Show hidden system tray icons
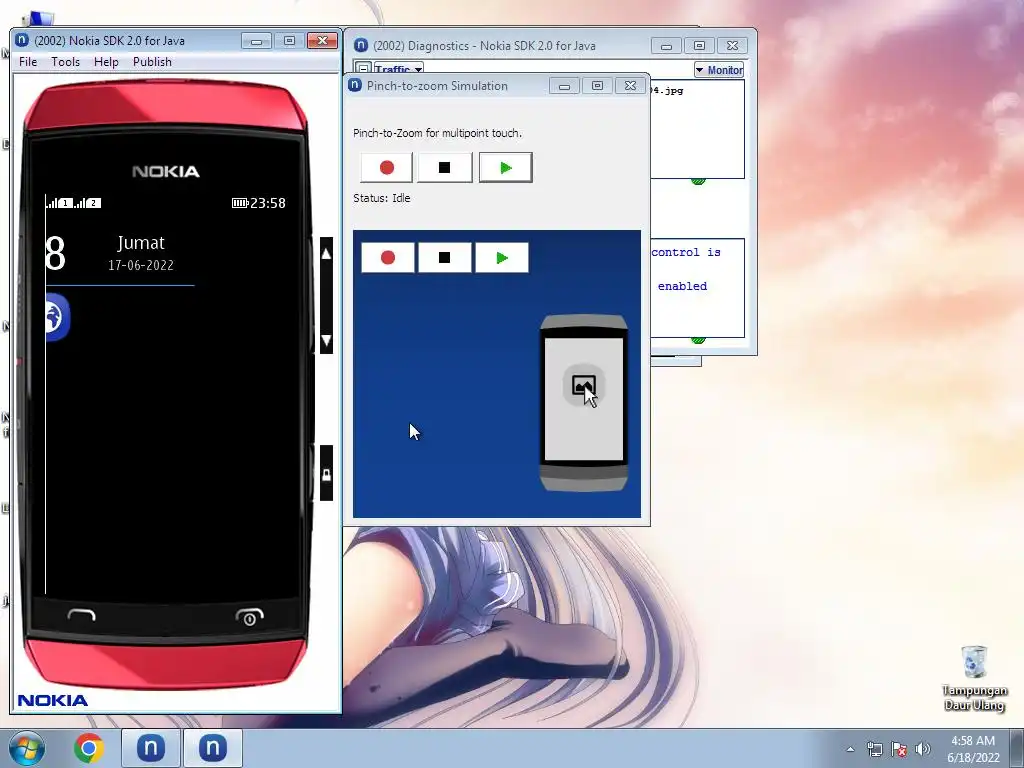The width and height of the screenshot is (1024, 768). pyautogui.click(x=850, y=749)
